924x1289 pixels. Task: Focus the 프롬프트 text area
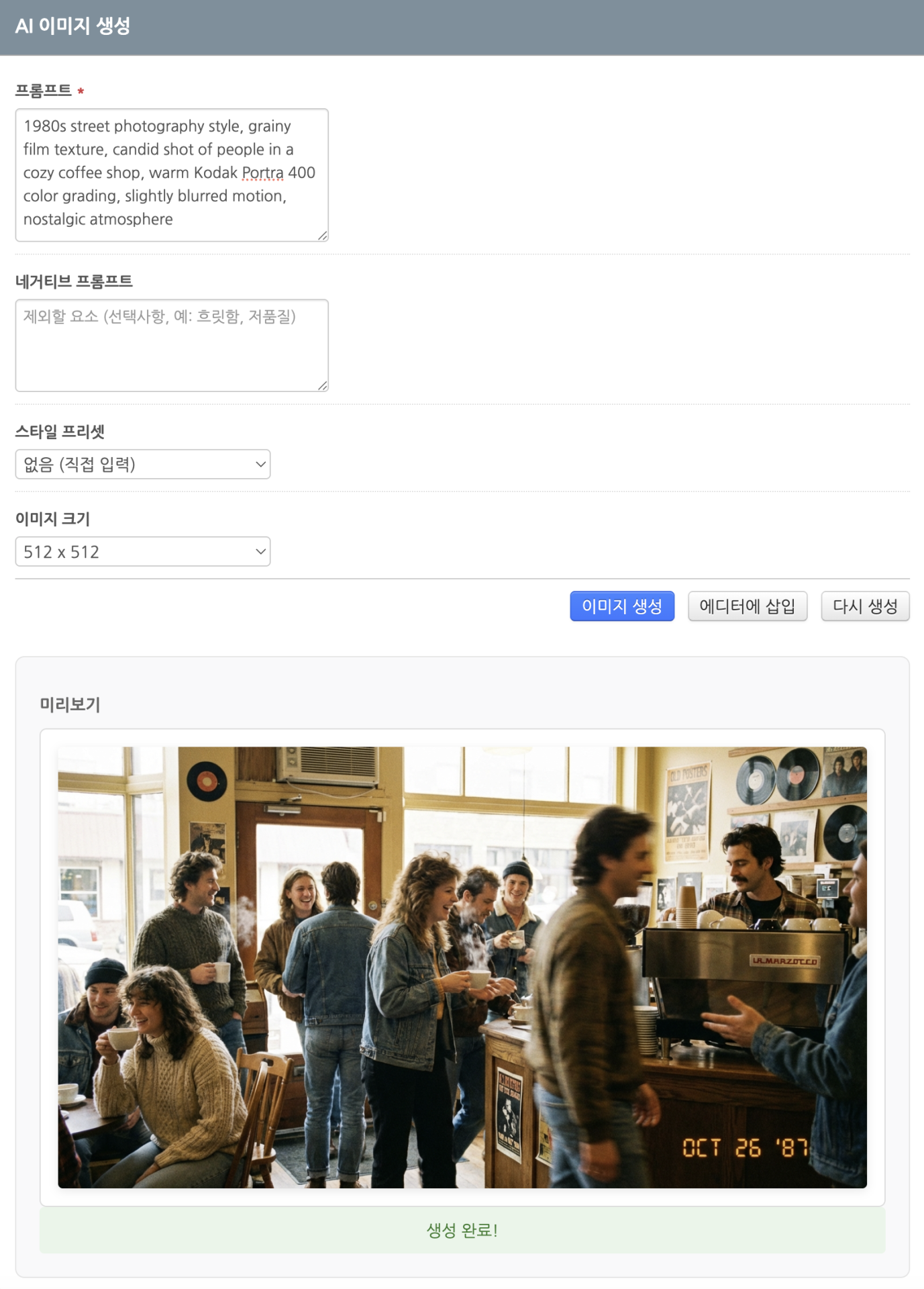click(172, 175)
